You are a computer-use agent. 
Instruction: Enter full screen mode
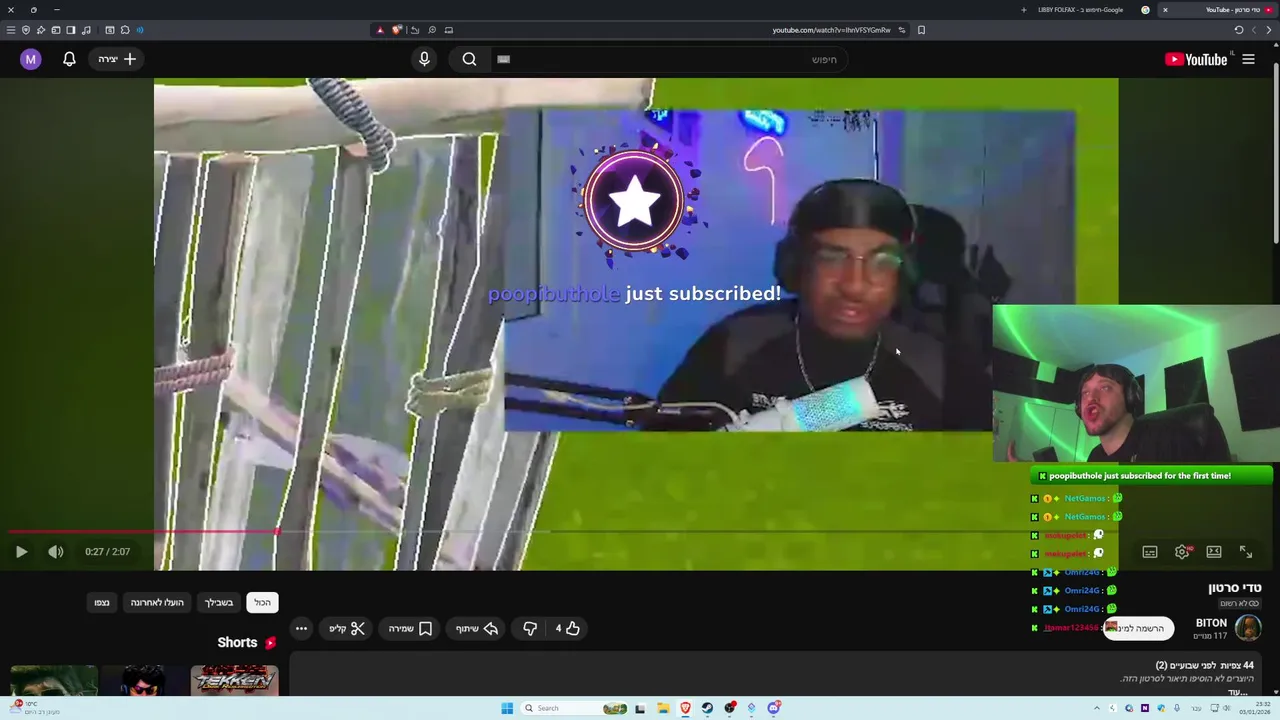point(1246,552)
